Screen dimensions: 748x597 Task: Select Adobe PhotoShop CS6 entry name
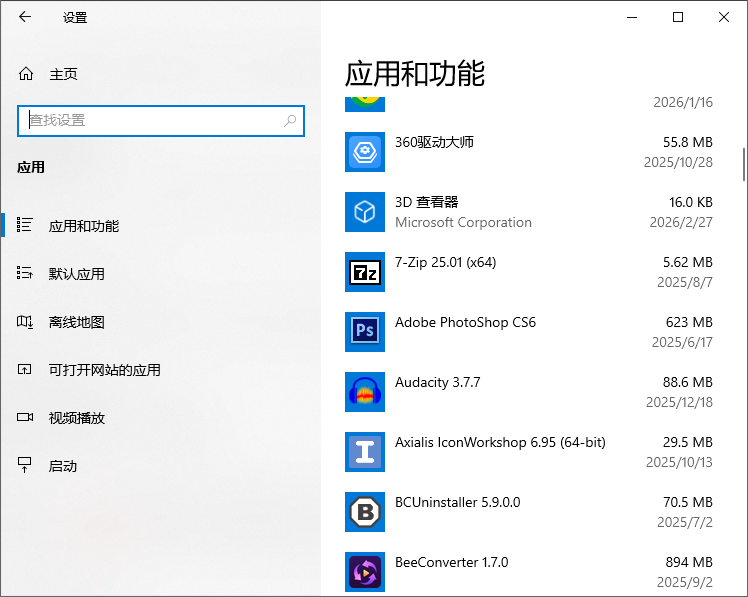(466, 323)
